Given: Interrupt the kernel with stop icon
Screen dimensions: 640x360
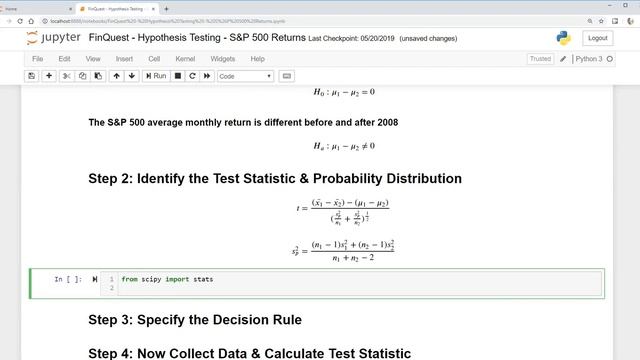Looking at the screenshot, I should [x=178, y=76].
